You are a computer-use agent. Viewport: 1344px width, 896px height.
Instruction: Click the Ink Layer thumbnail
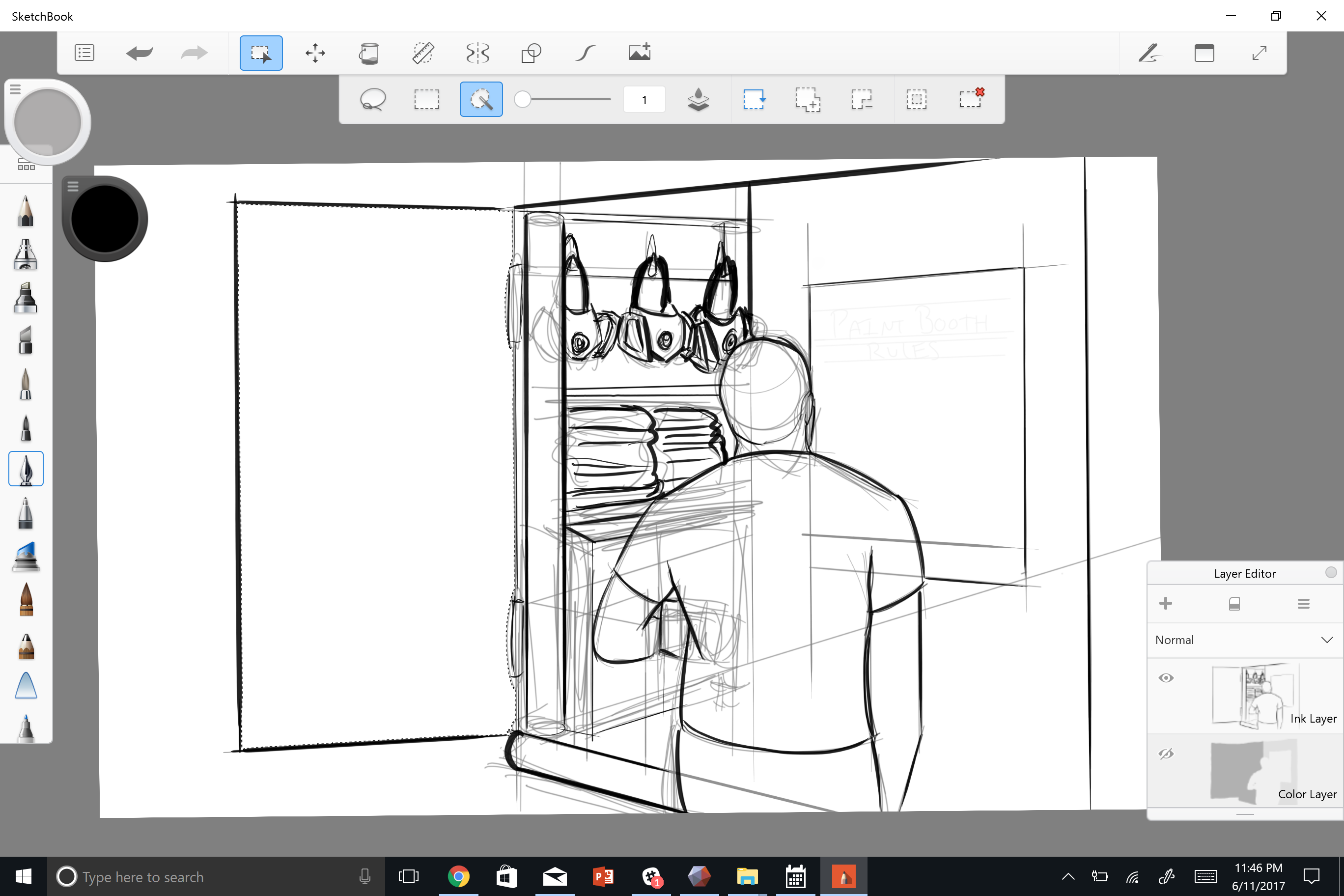point(1252,694)
